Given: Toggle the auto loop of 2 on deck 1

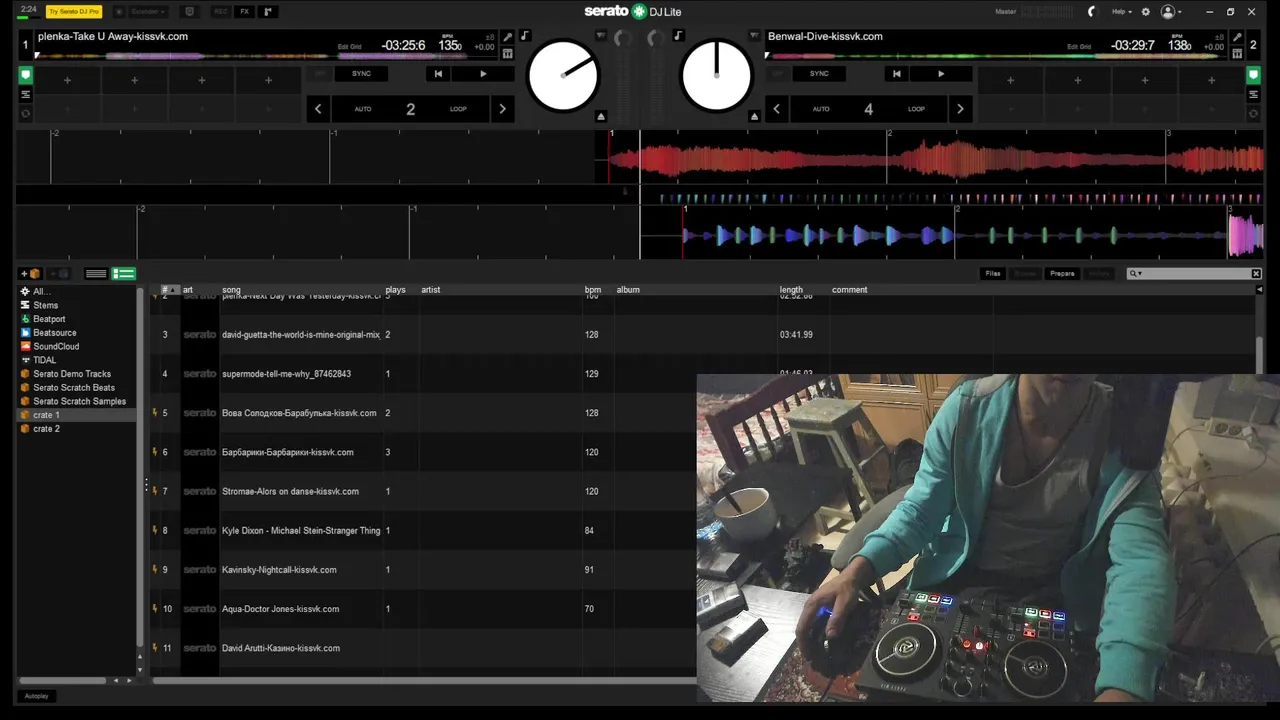Looking at the screenshot, I should [410, 109].
